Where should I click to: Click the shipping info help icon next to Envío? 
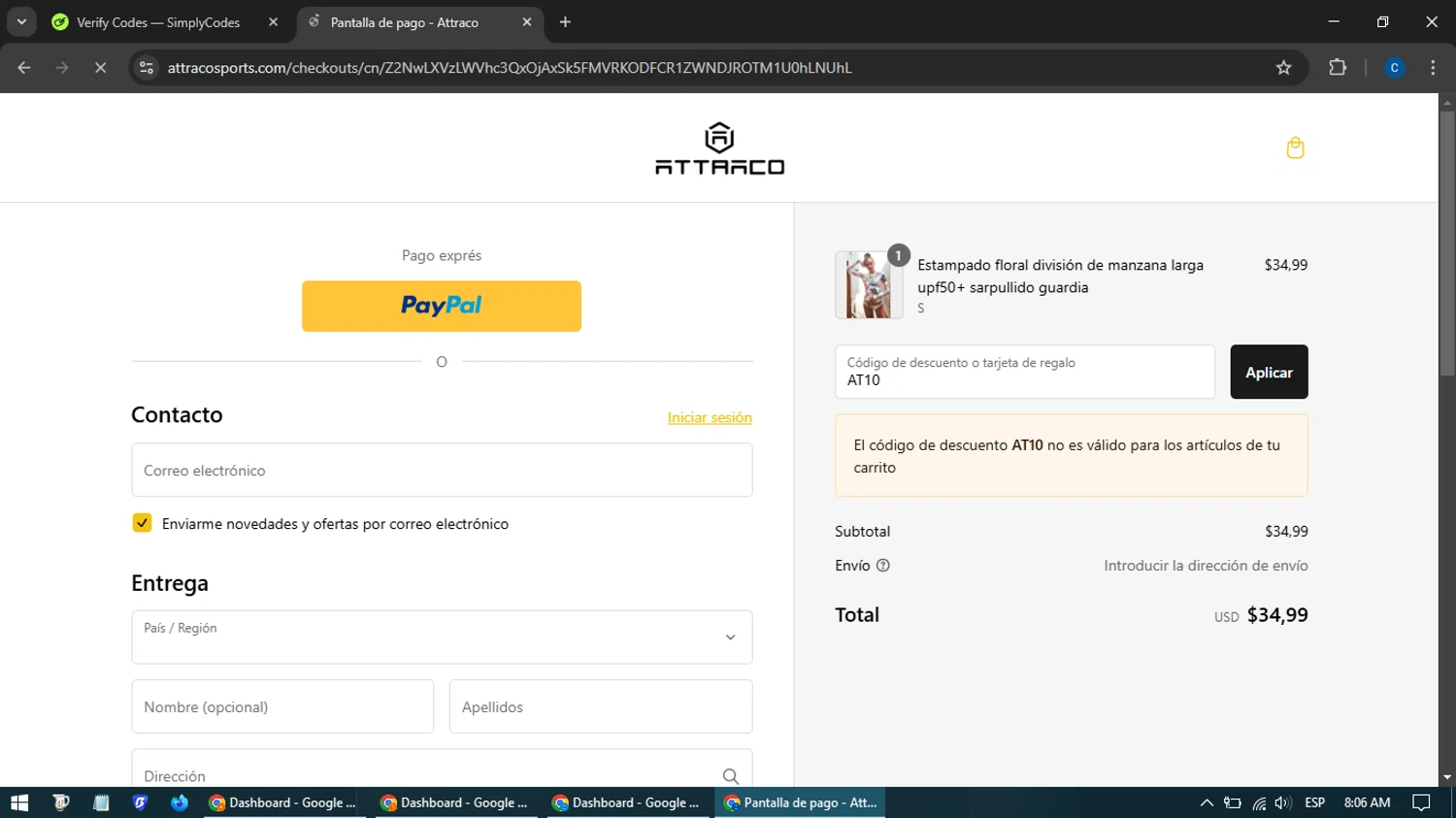[883, 566]
